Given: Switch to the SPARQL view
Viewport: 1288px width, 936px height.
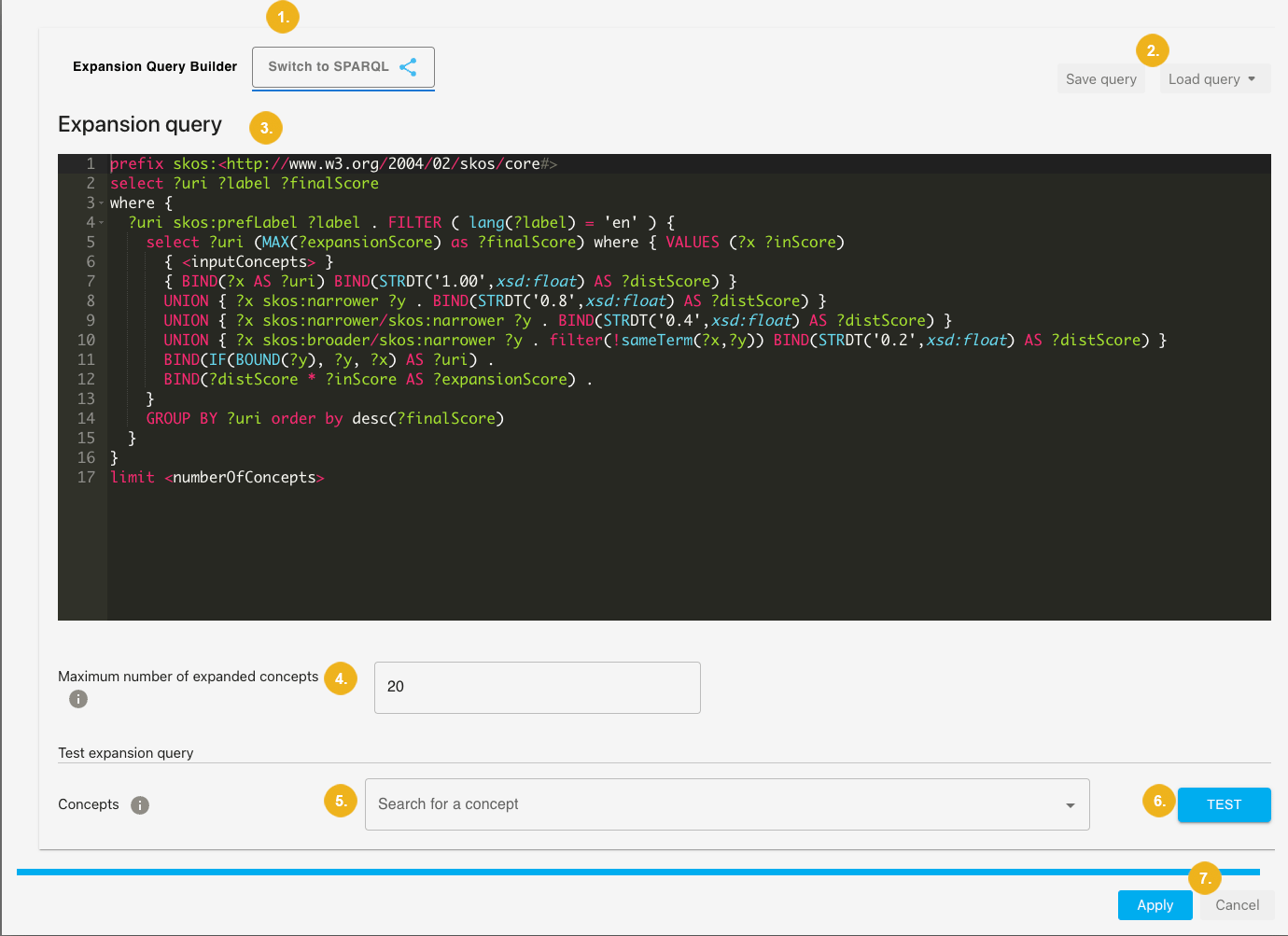Looking at the screenshot, I should coord(329,66).
